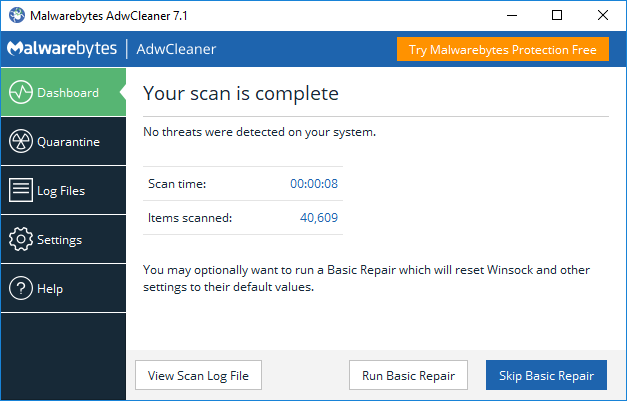Select the items scanned value 40,609
627x401 pixels.
(319, 217)
